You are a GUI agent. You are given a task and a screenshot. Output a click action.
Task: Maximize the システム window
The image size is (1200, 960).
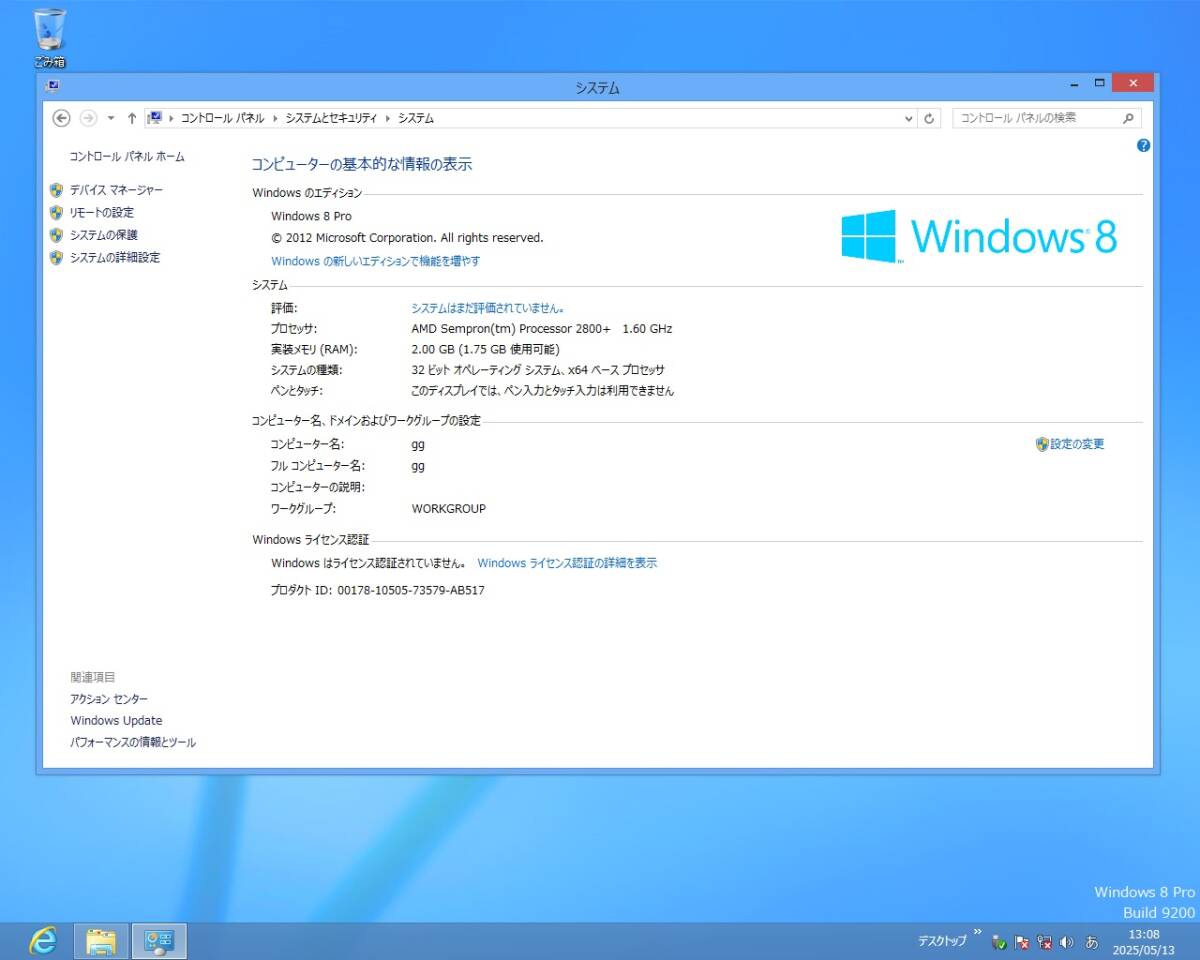tap(1099, 84)
